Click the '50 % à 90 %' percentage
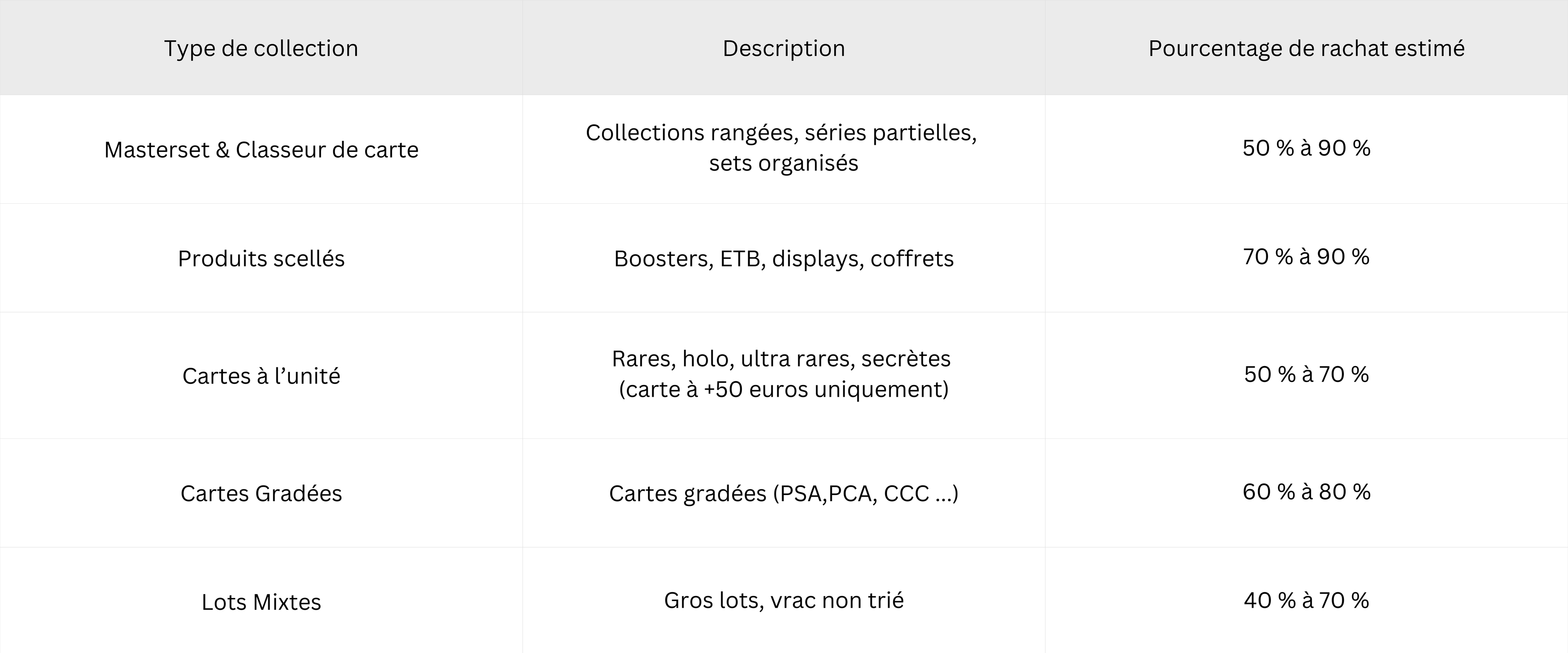This screenshot has height=653, width=1568. 1306,149
